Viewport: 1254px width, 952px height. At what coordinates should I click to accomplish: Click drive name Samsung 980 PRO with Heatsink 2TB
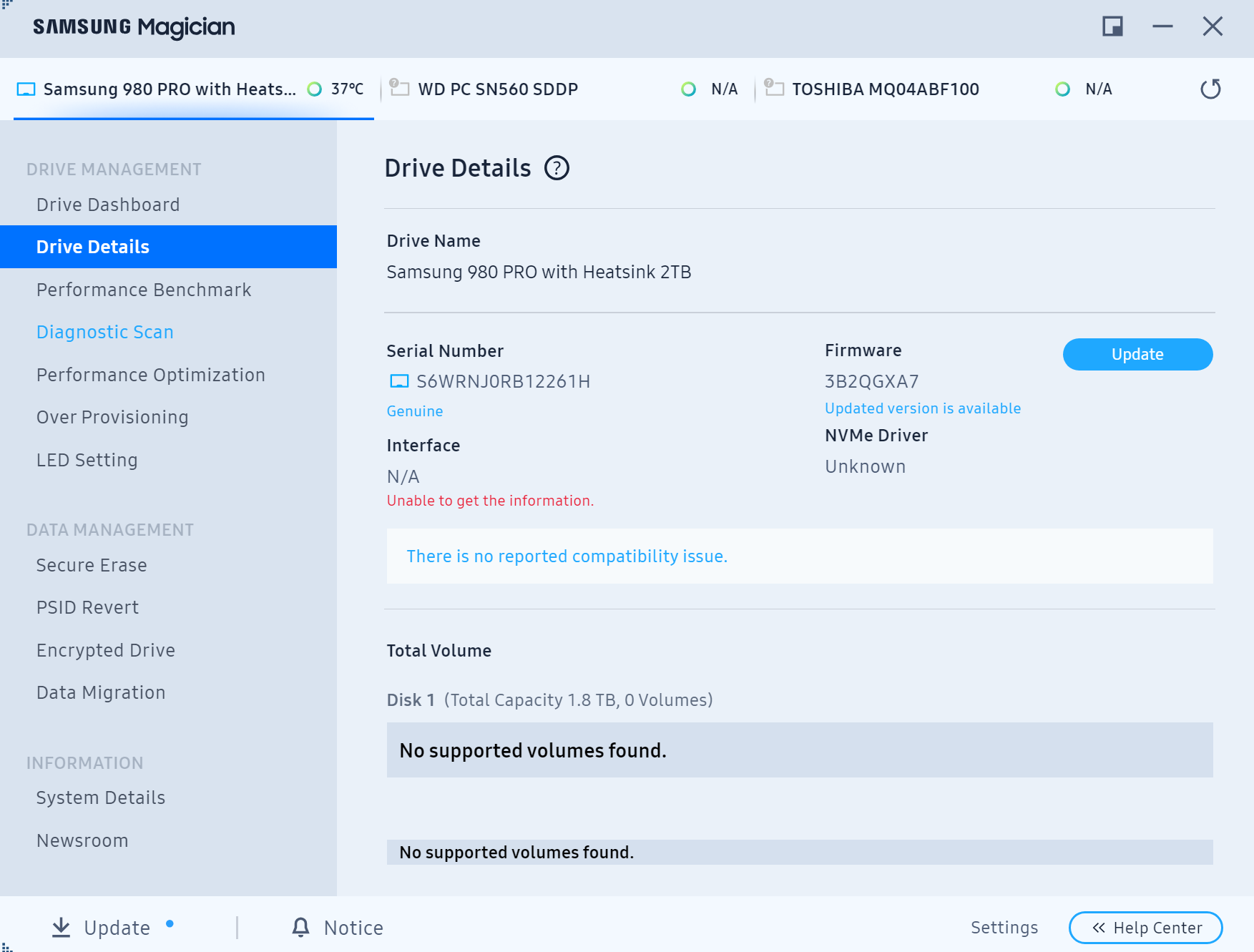539,272
